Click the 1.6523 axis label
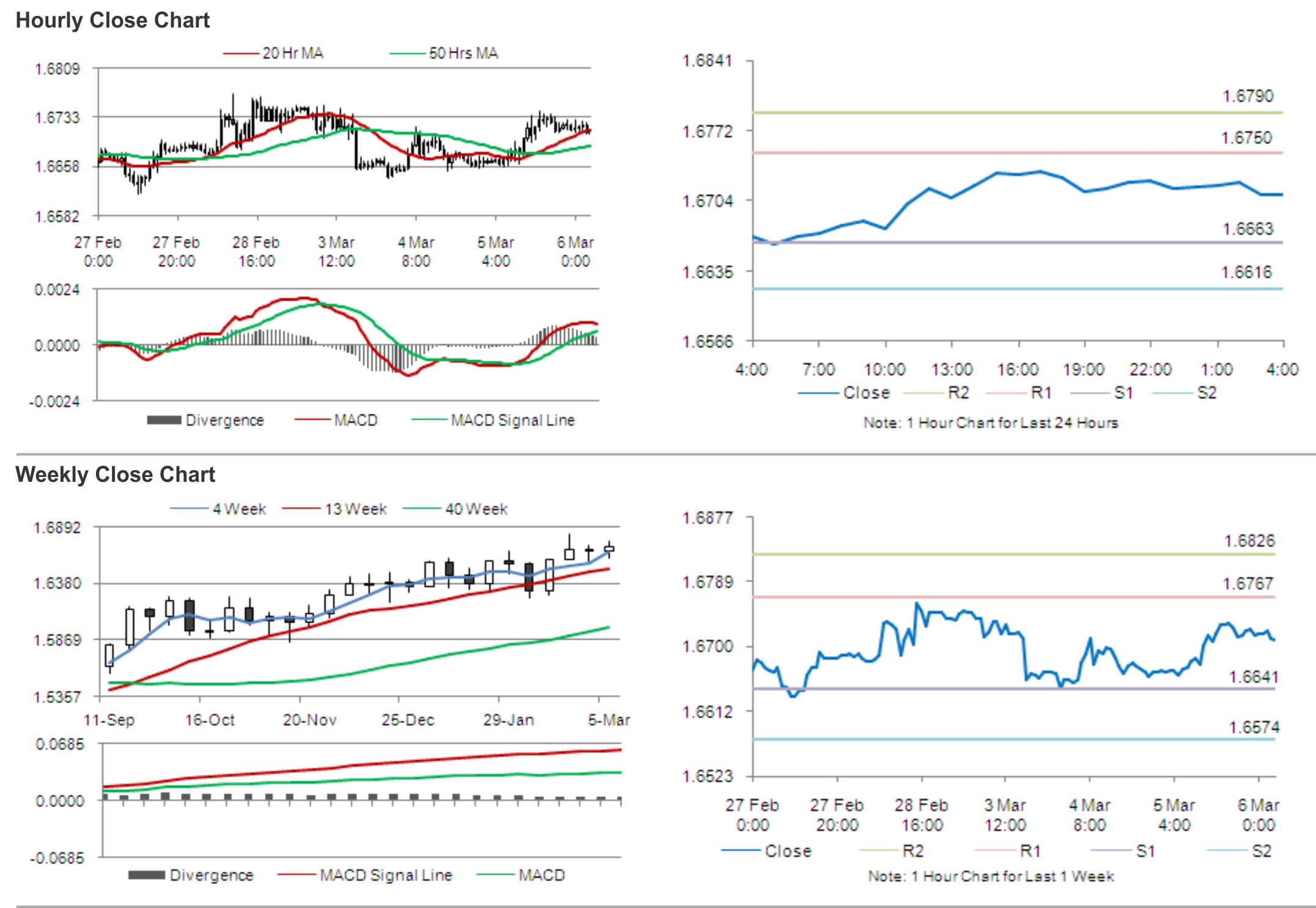Screen dimensions: 1316x908 (x=707, y=776)
